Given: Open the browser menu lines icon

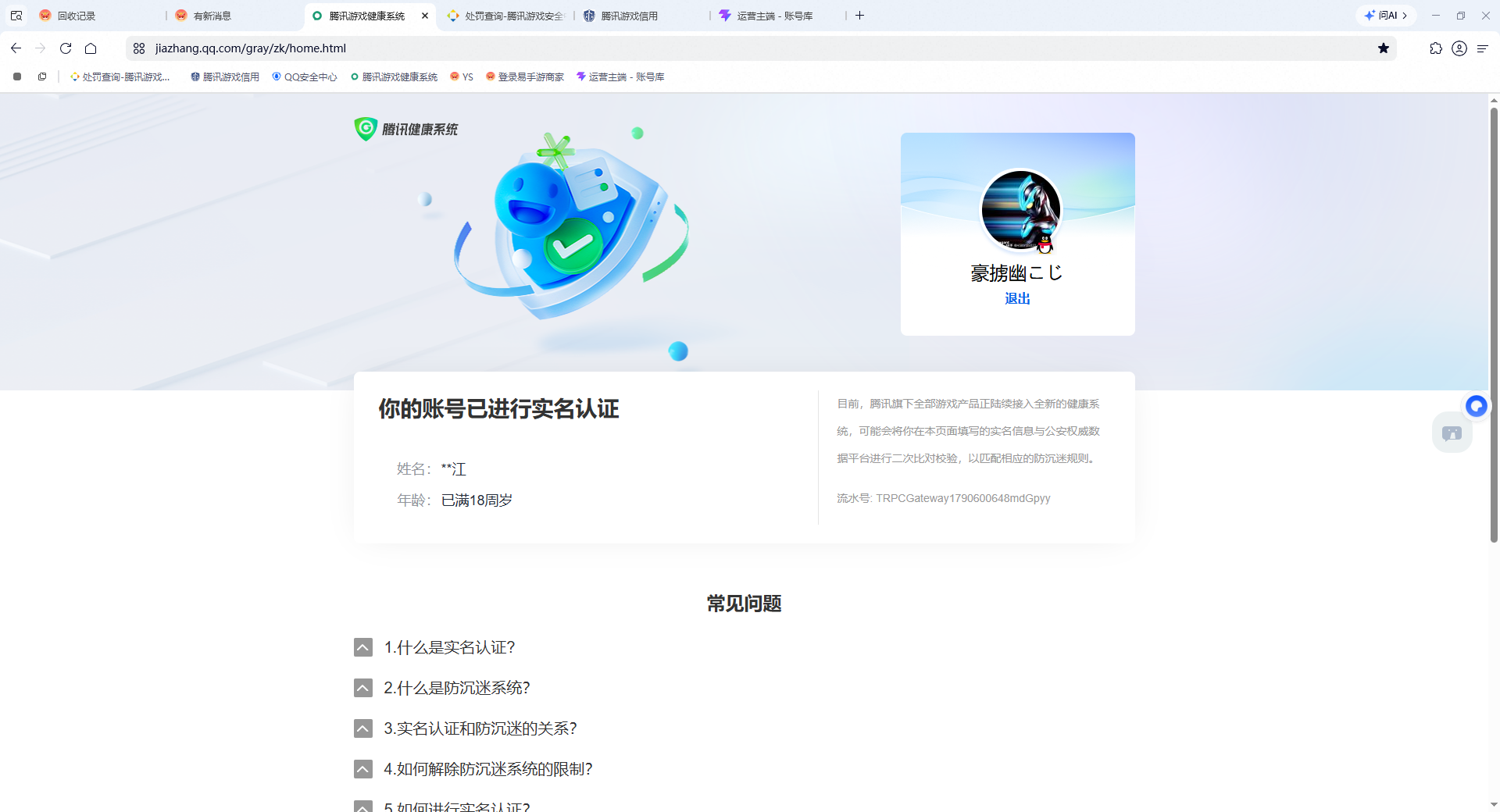Looking at the screenshot, I should (1483, 48).
